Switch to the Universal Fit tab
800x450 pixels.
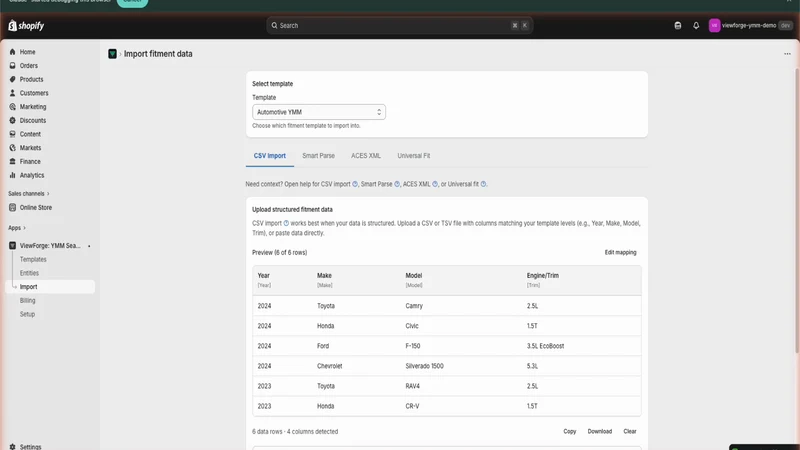point(413,156)
